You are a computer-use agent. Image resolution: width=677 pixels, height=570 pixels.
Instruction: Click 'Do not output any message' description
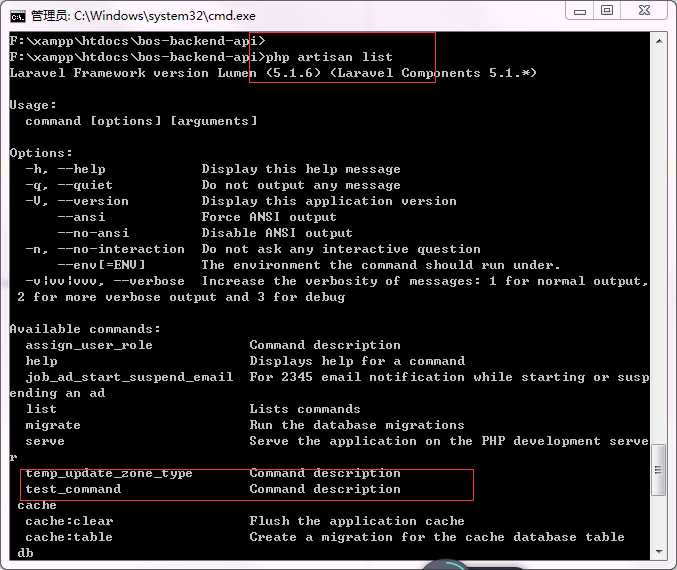pos(301,185)
